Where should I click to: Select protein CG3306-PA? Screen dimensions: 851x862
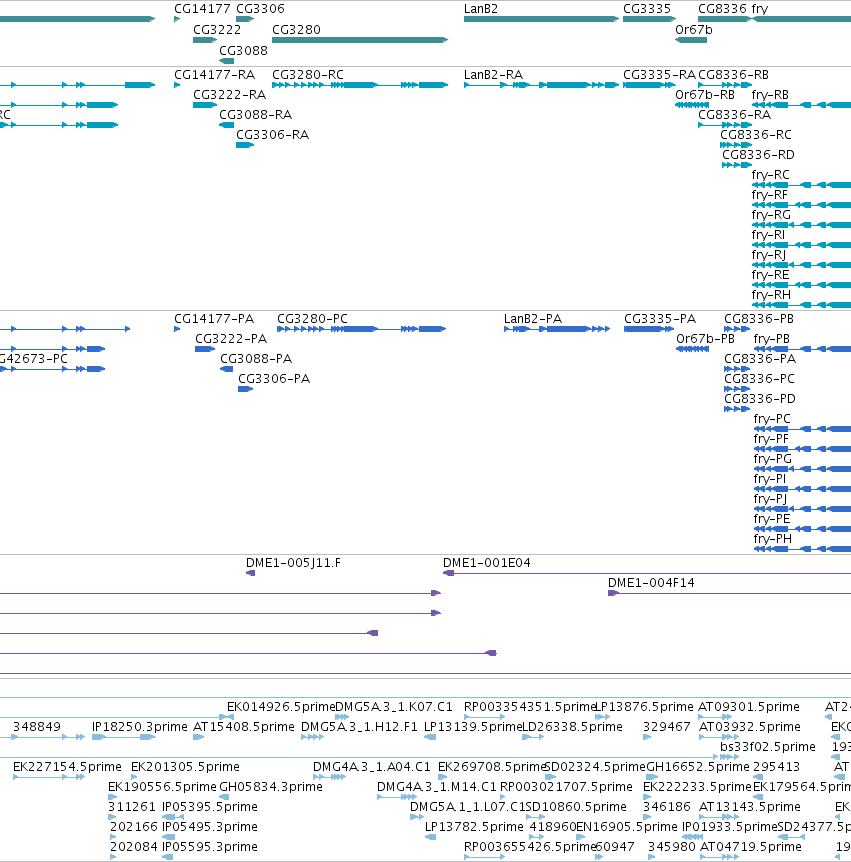(246, 389)
